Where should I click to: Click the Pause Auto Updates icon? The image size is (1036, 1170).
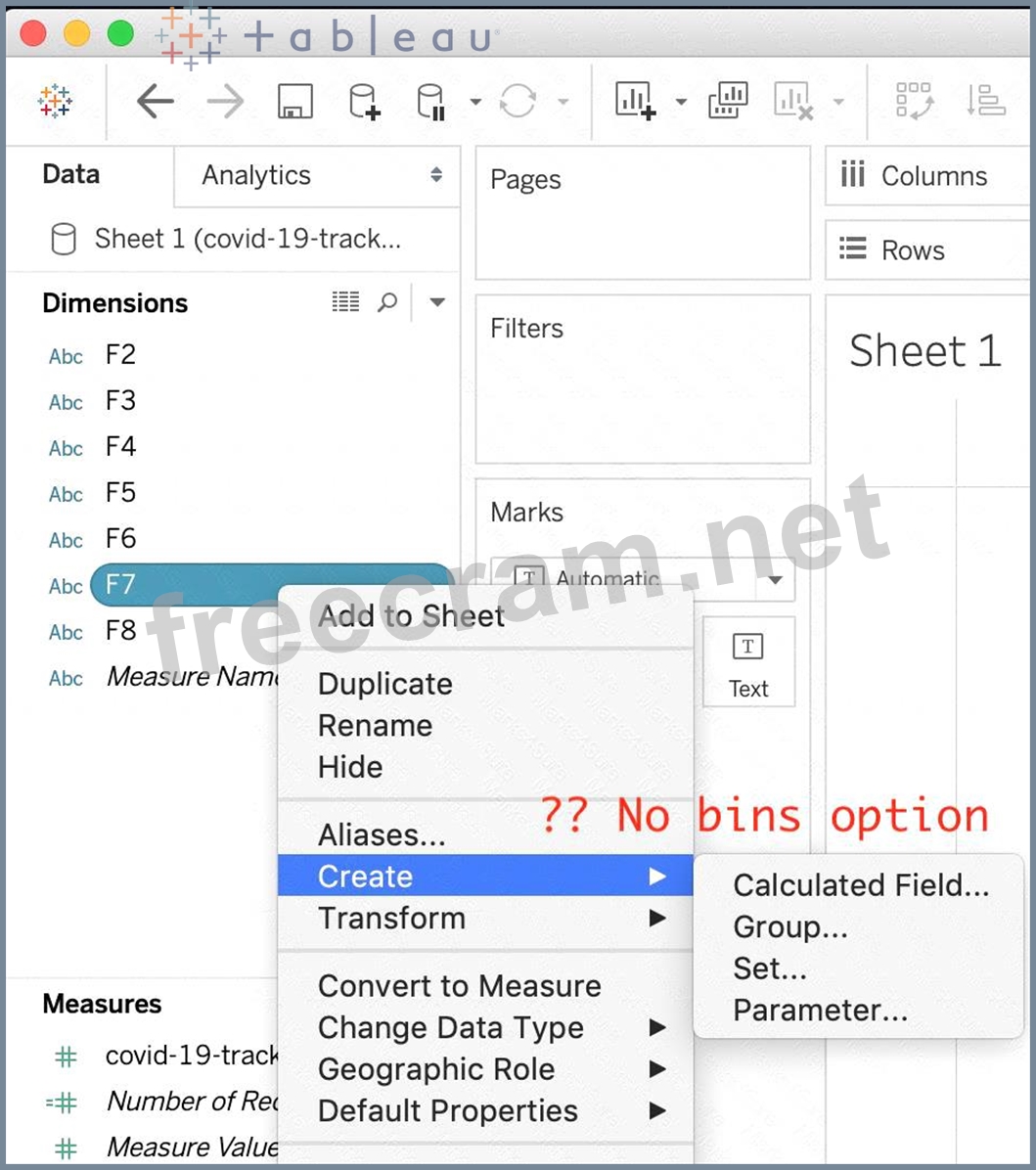tap(430, 101)
